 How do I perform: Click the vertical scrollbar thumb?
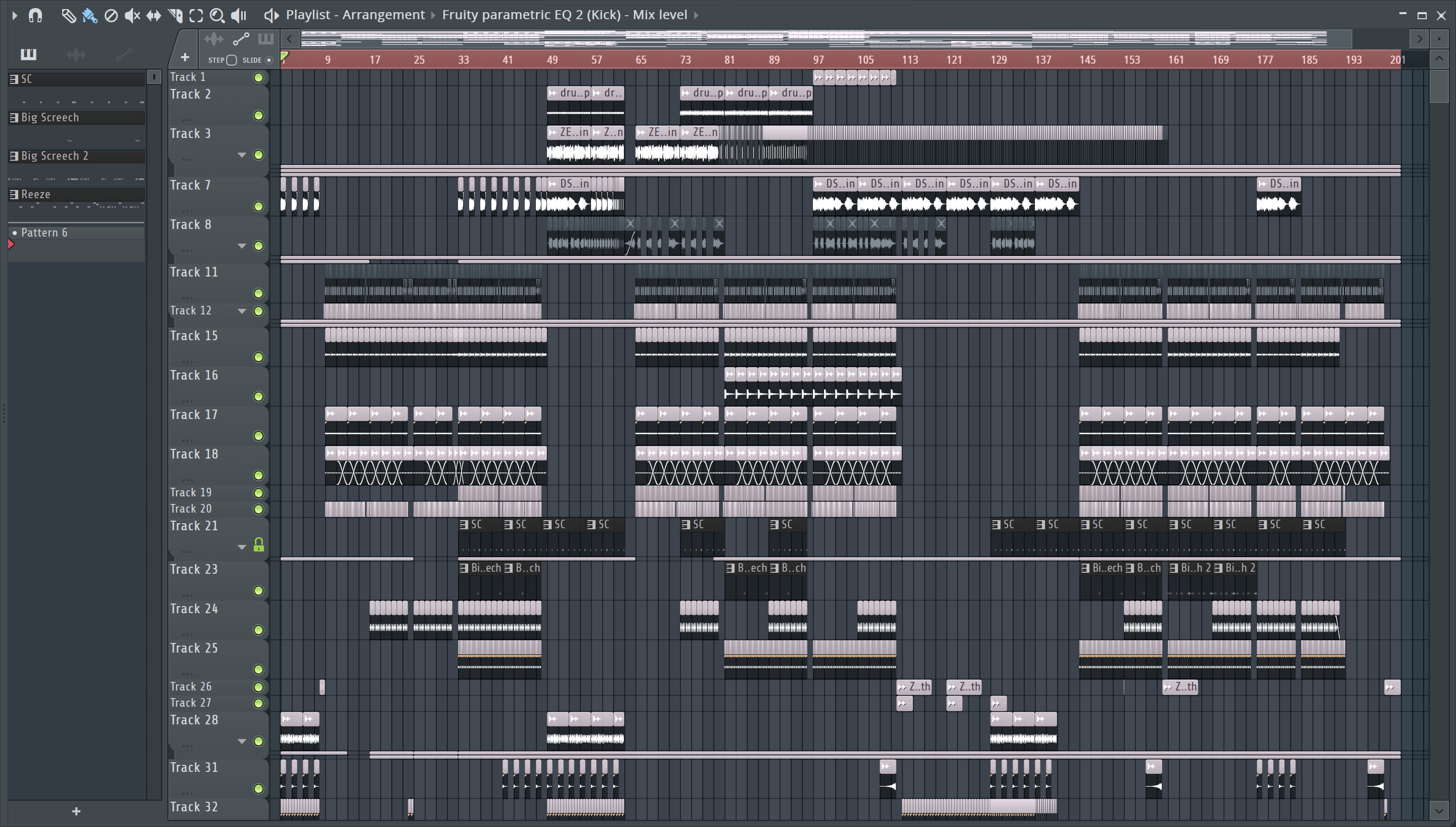pyautogui.click(x=1439, y=85)
